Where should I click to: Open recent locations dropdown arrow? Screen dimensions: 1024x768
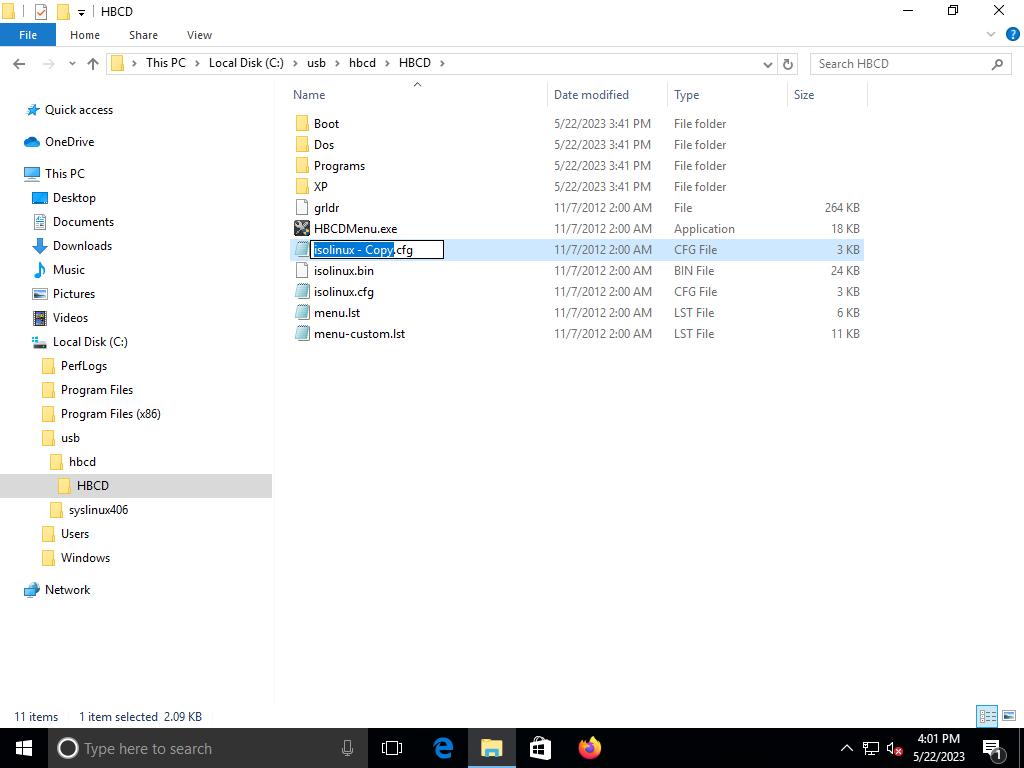(x=72, y=63)
